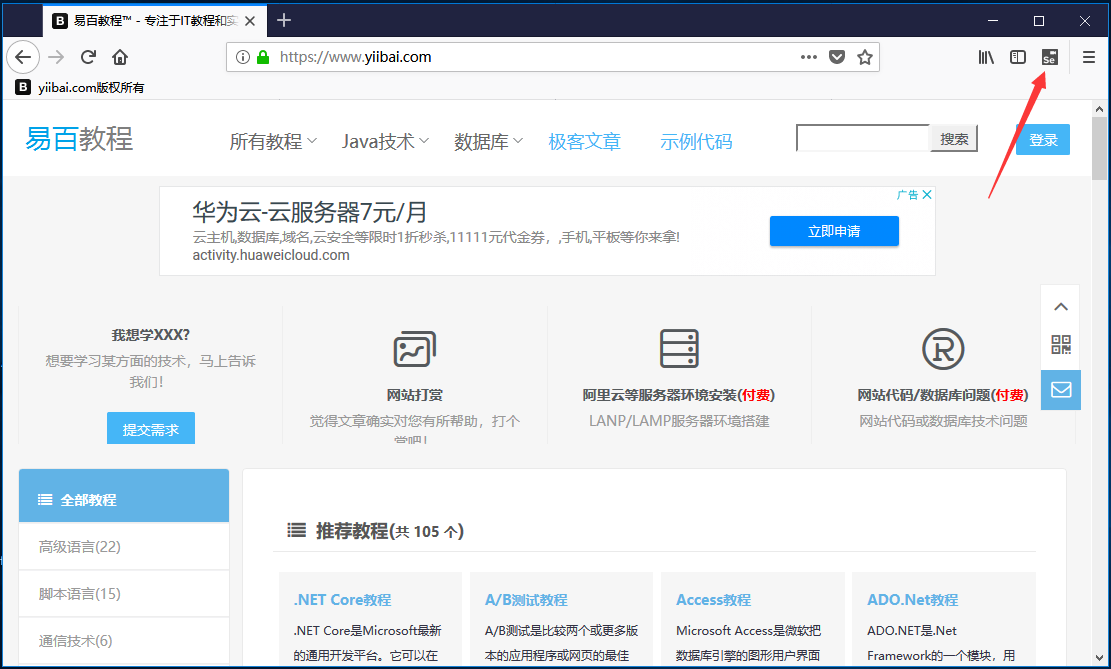
Task: Click the envelope mail icon
Action: tap(1061, 389)
